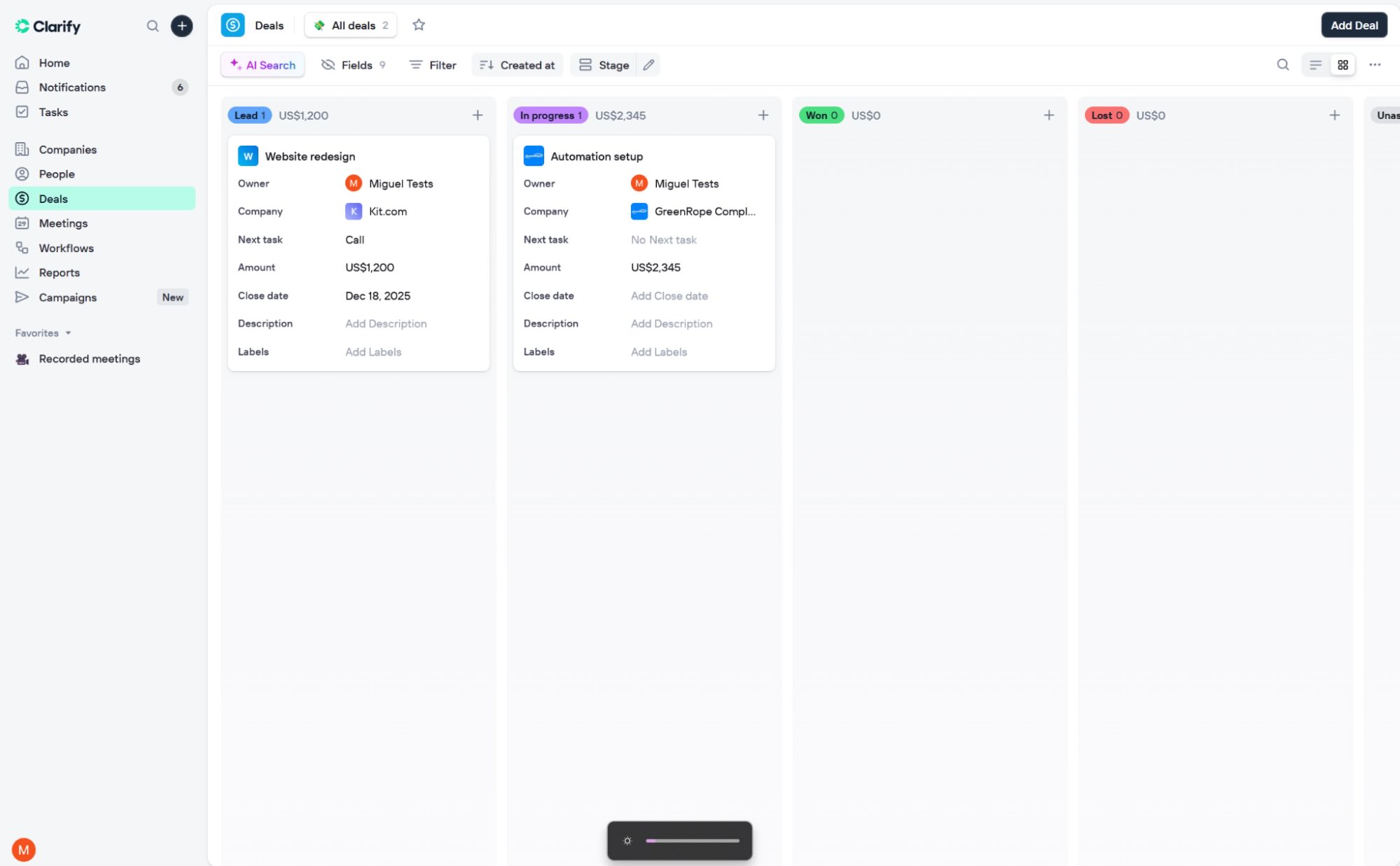This screenshot has height=866, width=1400.
Task: Switch to list view layout
Action: 1313,64
